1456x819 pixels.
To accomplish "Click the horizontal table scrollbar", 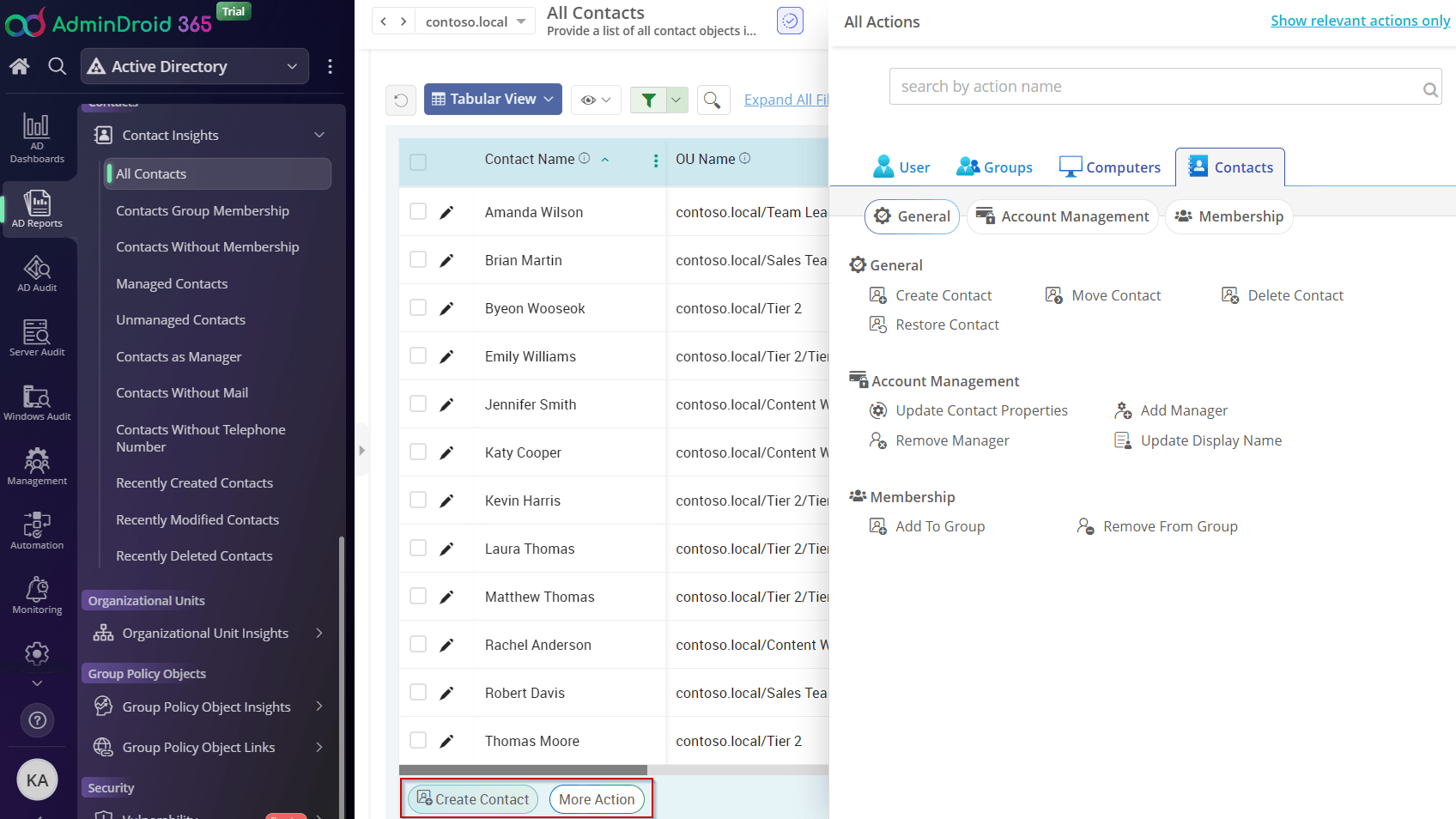I will (x=523, y=770).
